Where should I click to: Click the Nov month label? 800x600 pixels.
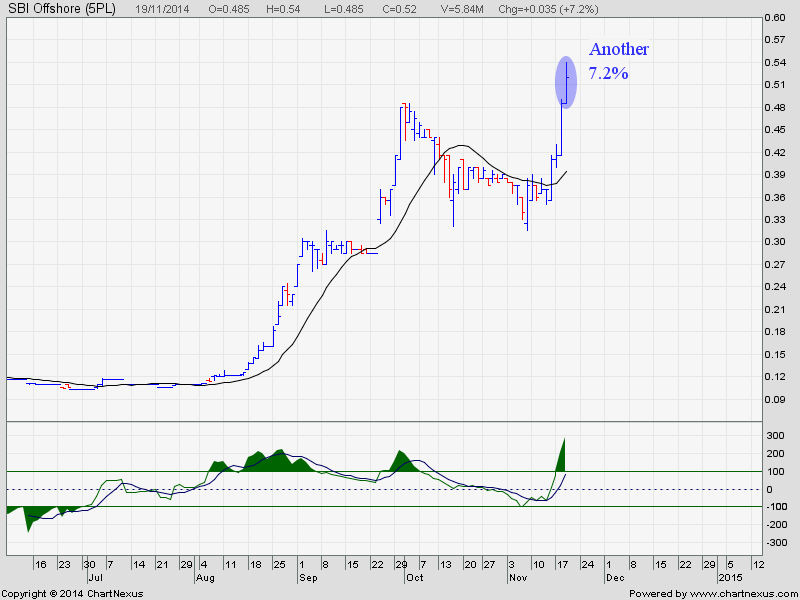click(518, 578)
